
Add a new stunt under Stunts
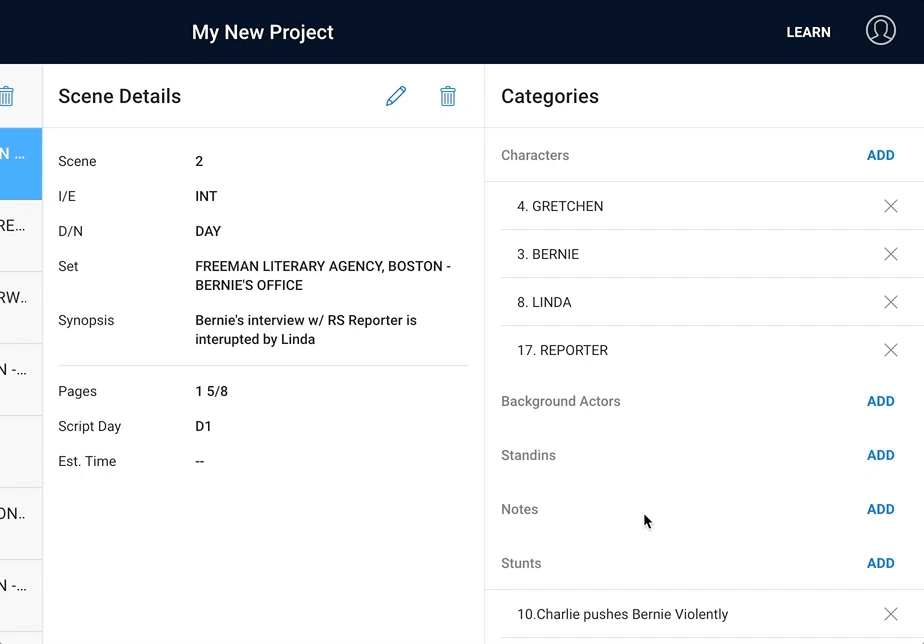click(880, 563)
